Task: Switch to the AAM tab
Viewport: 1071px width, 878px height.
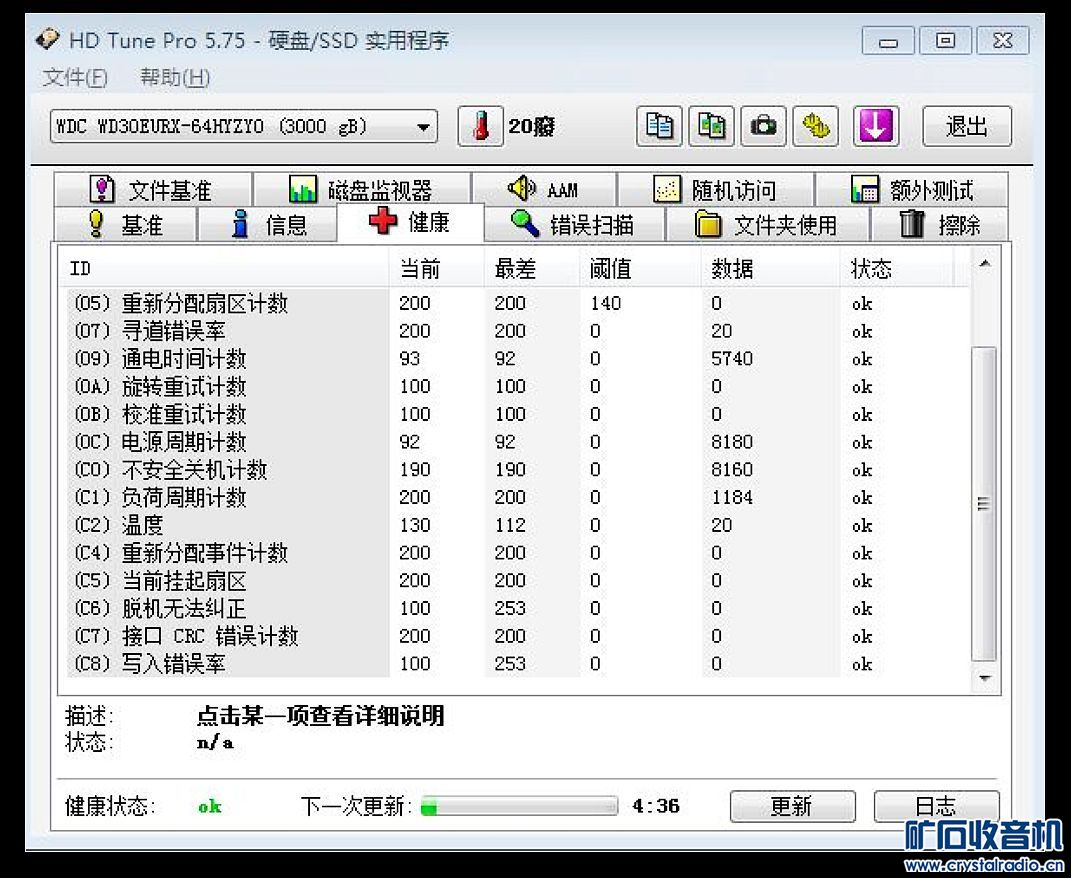Action: [544, 189]
